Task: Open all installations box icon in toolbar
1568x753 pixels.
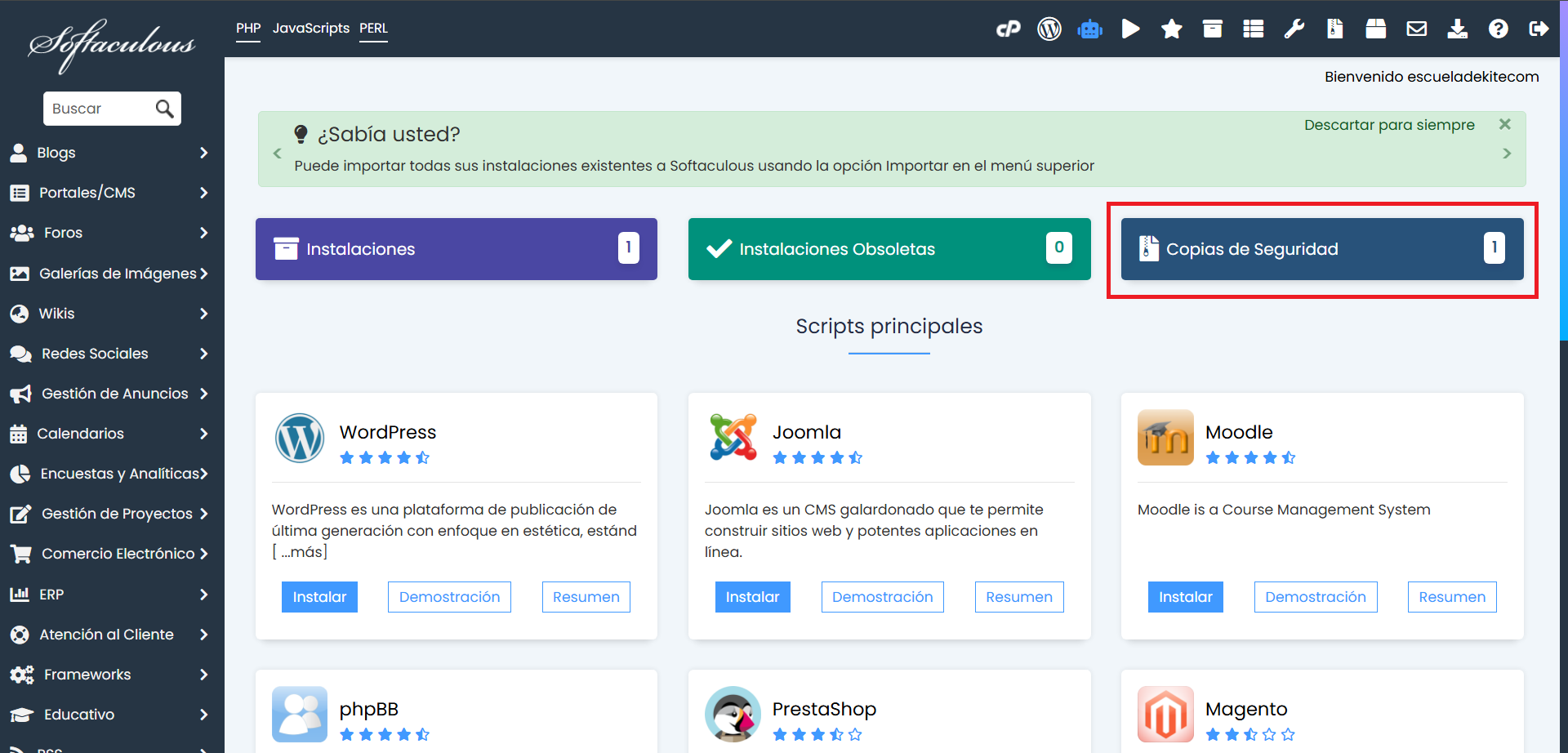Action: (1213, 29)
